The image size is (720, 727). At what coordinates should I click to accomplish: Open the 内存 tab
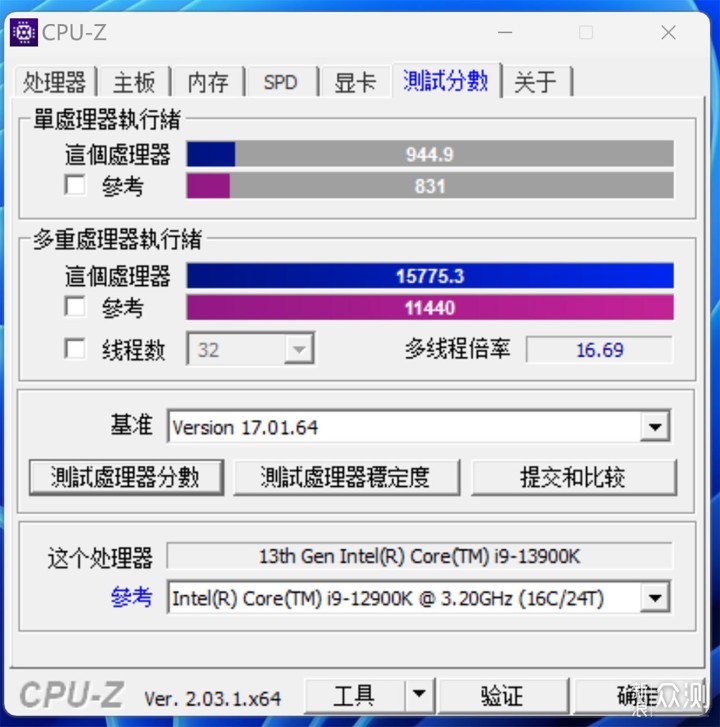(x=208, y=82)
